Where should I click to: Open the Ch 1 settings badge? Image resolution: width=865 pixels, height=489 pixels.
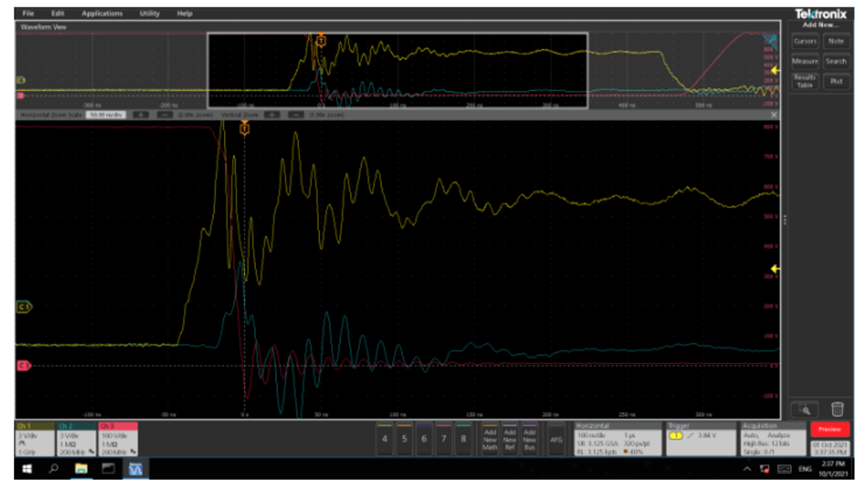pyautogui.click(x=35, y=438)
